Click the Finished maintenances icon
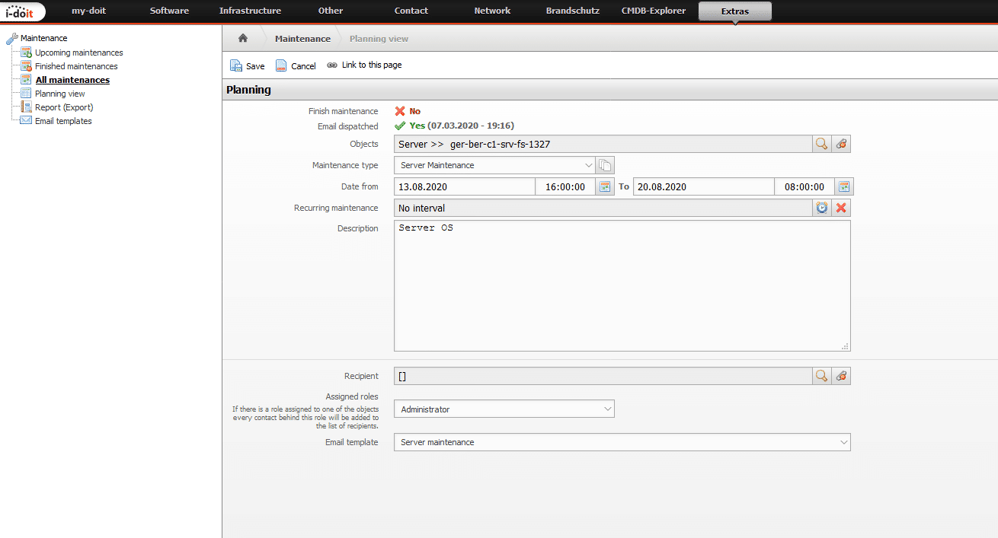 26,66
